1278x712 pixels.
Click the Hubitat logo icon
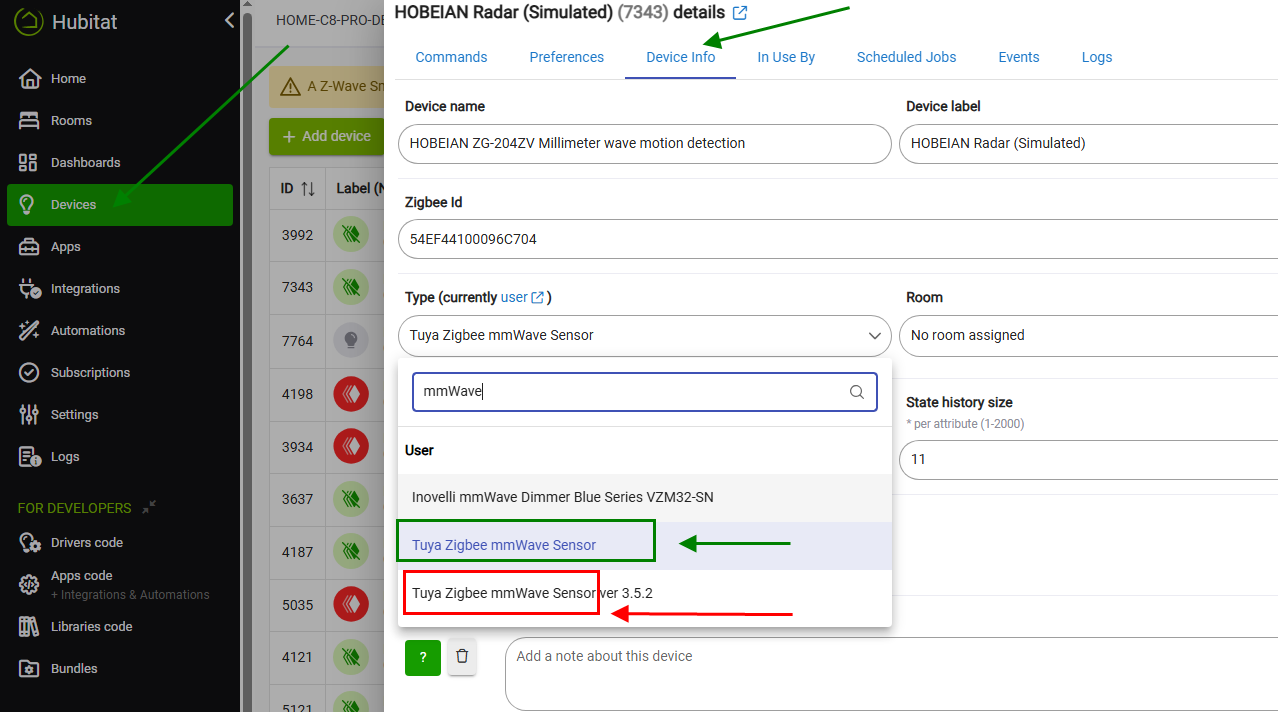(28, 21)
